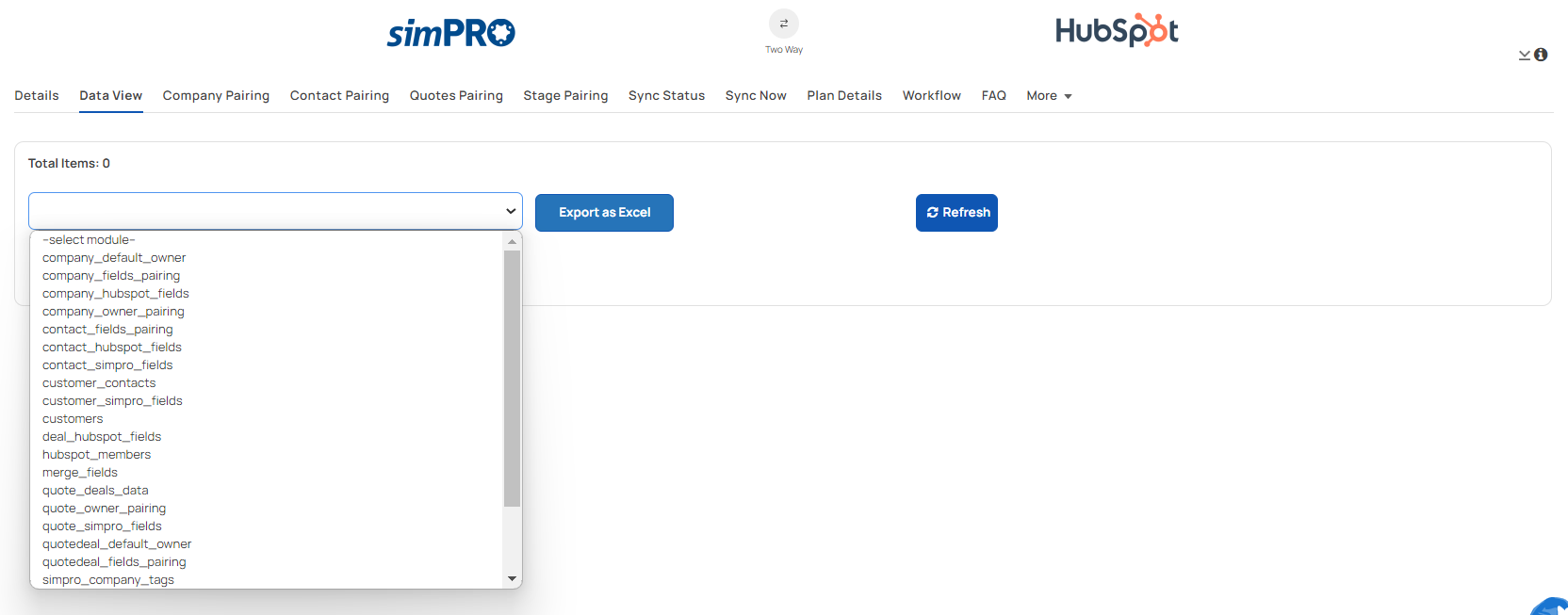Click the Refresh button
Image resolution: width=1568 pixels, height=615 pixels.
[x=956, y=213]
